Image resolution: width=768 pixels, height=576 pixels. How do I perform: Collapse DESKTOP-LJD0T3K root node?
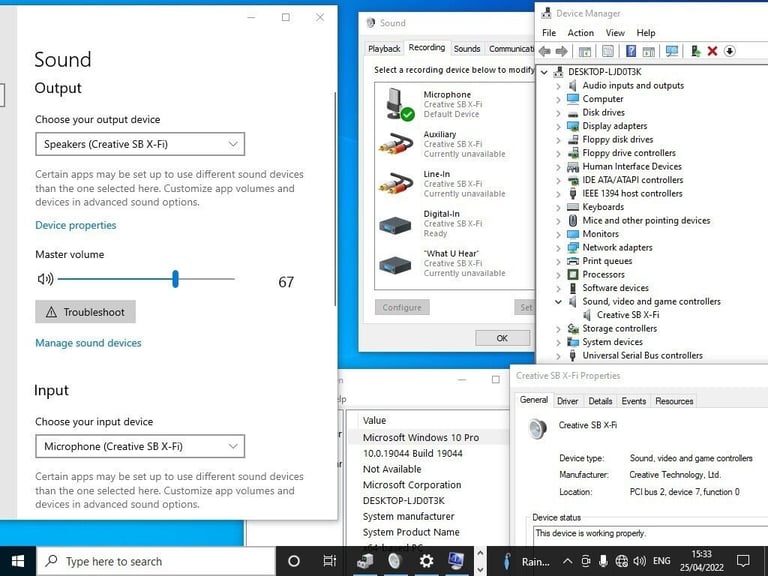pos(544,72)
